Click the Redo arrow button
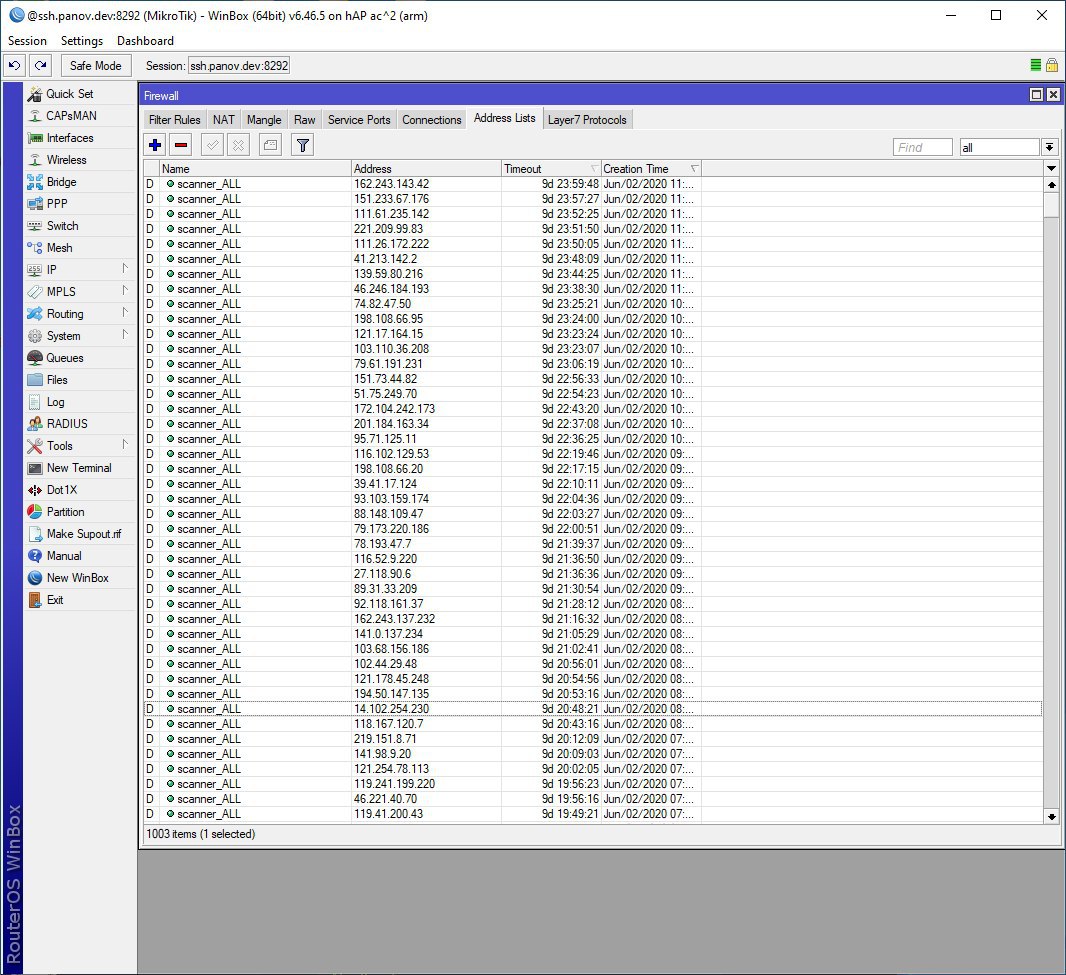The image size is (1066, 975). click(41, 66)
